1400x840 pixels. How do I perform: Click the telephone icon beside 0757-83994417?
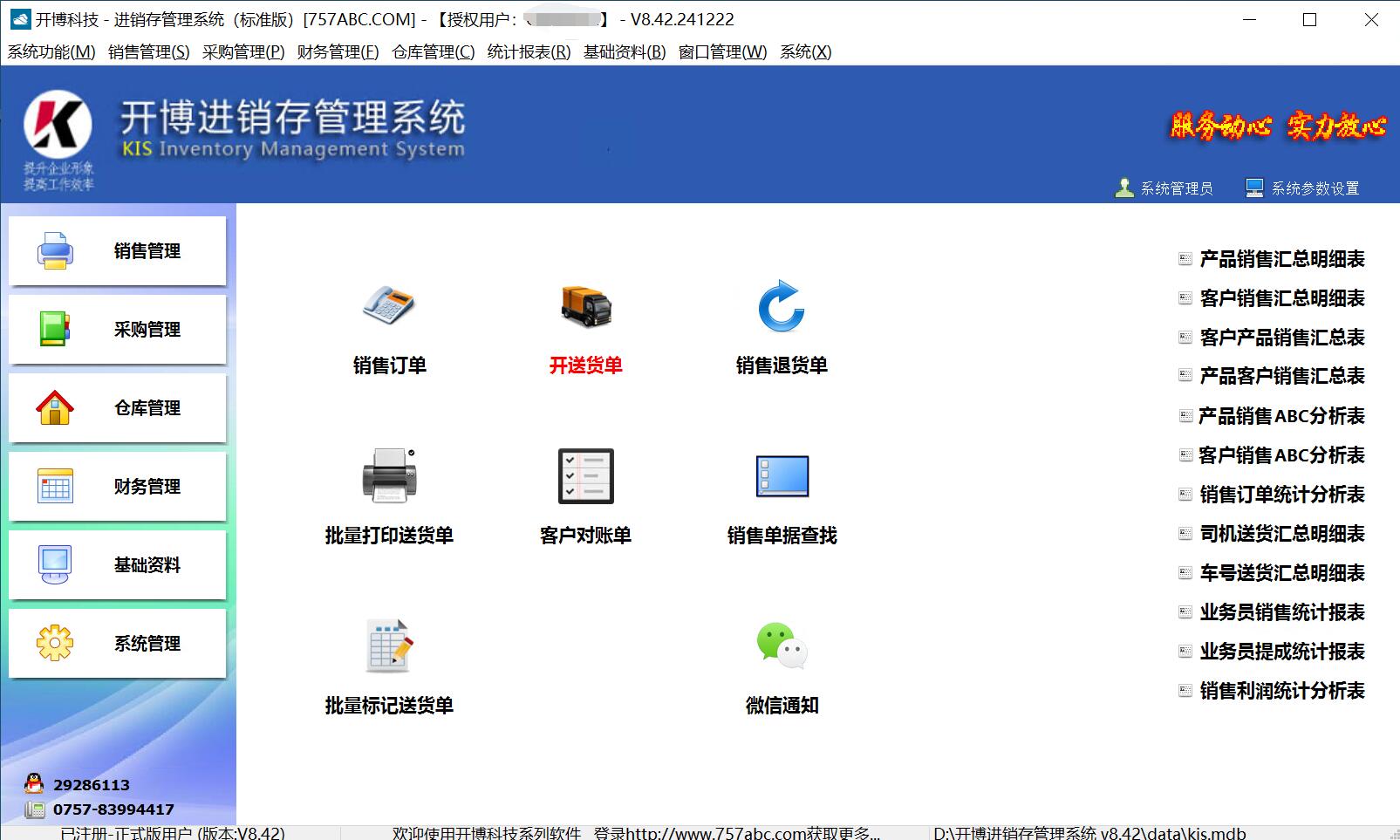tap(34, 809)
